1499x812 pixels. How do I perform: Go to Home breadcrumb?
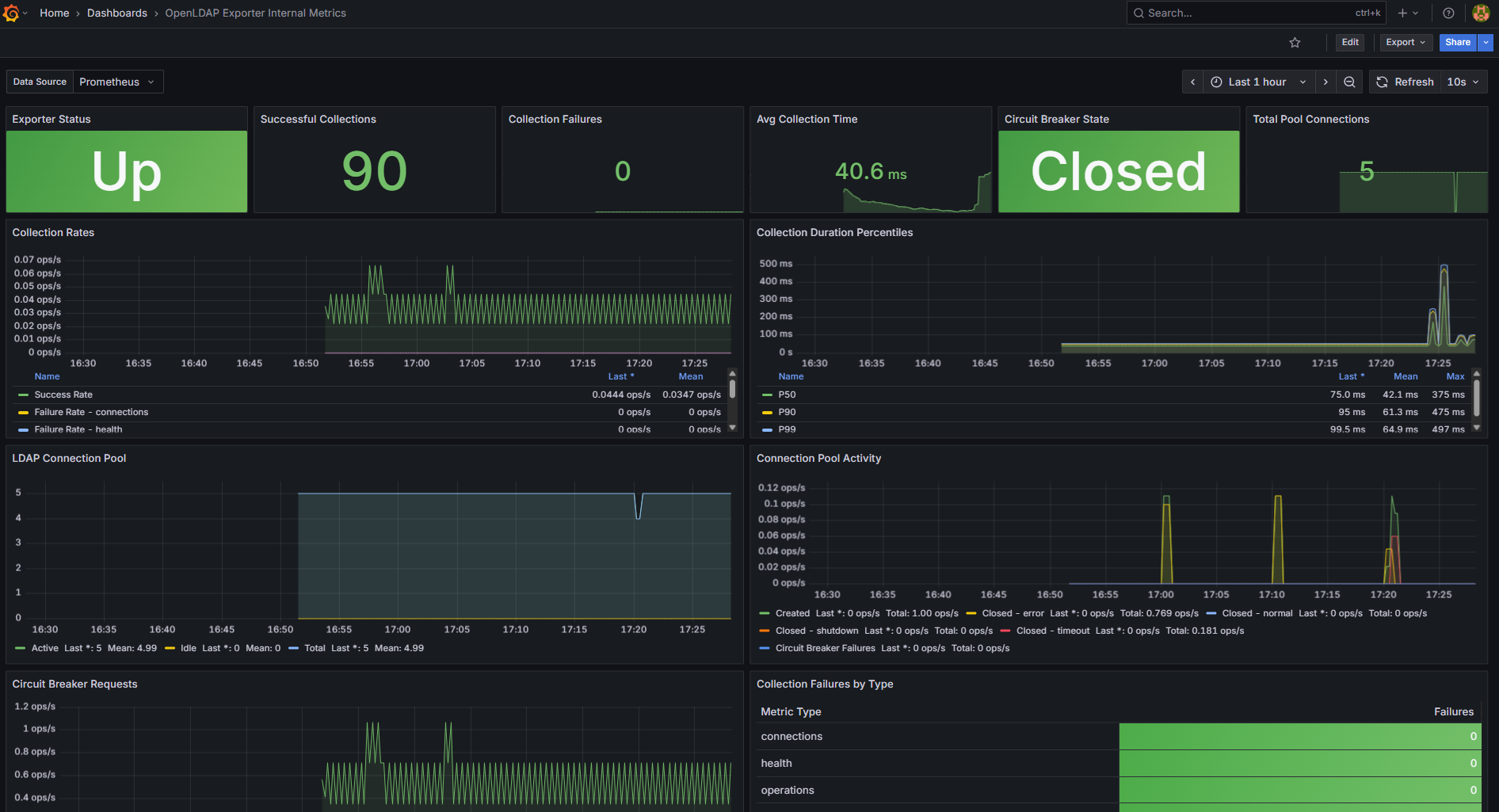coord(55,13)
